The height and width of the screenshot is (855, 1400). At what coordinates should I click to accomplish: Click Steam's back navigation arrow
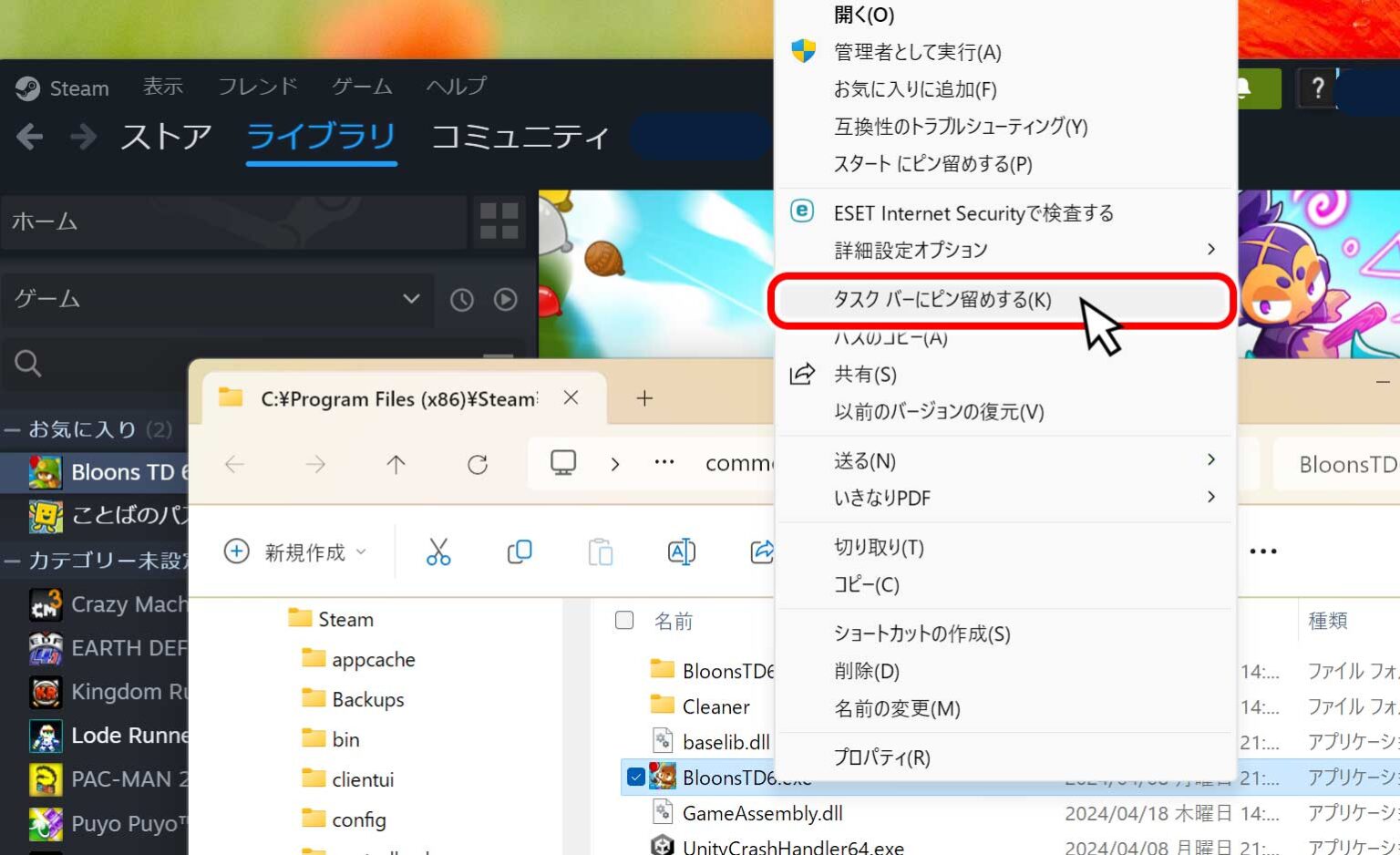tap(30, 136)
